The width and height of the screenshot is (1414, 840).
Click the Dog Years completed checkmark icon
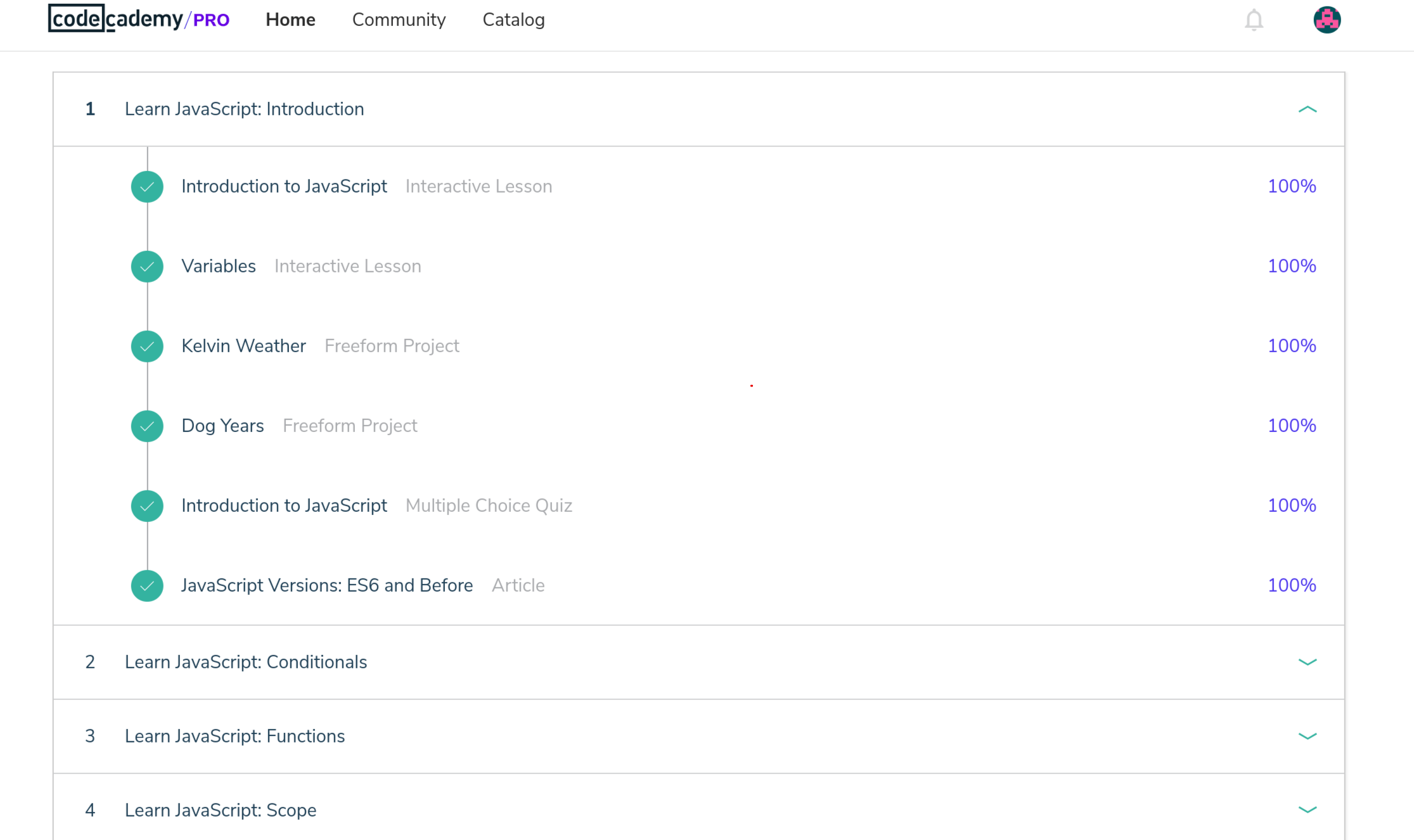coord(147,426)
